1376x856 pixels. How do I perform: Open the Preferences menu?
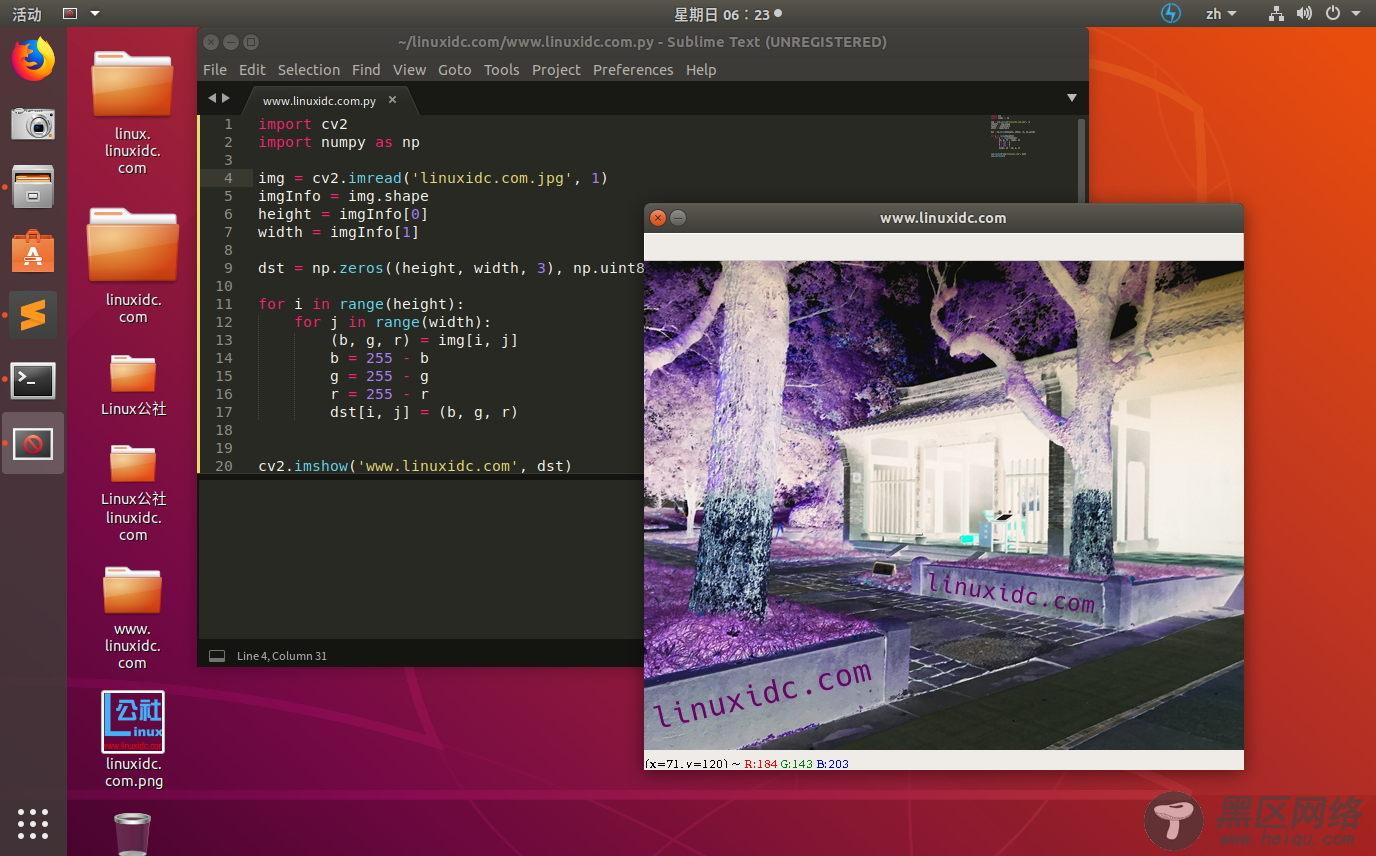pos(633,70)
